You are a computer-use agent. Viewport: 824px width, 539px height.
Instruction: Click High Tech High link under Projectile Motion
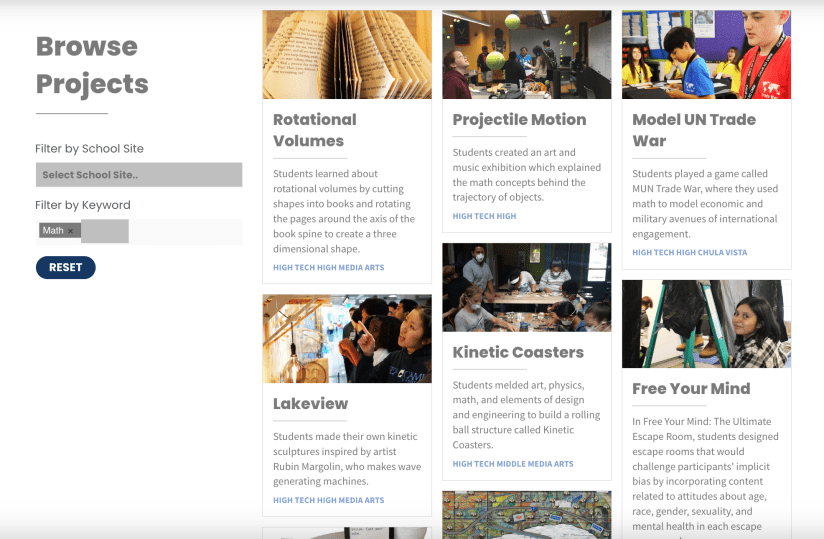484,216
